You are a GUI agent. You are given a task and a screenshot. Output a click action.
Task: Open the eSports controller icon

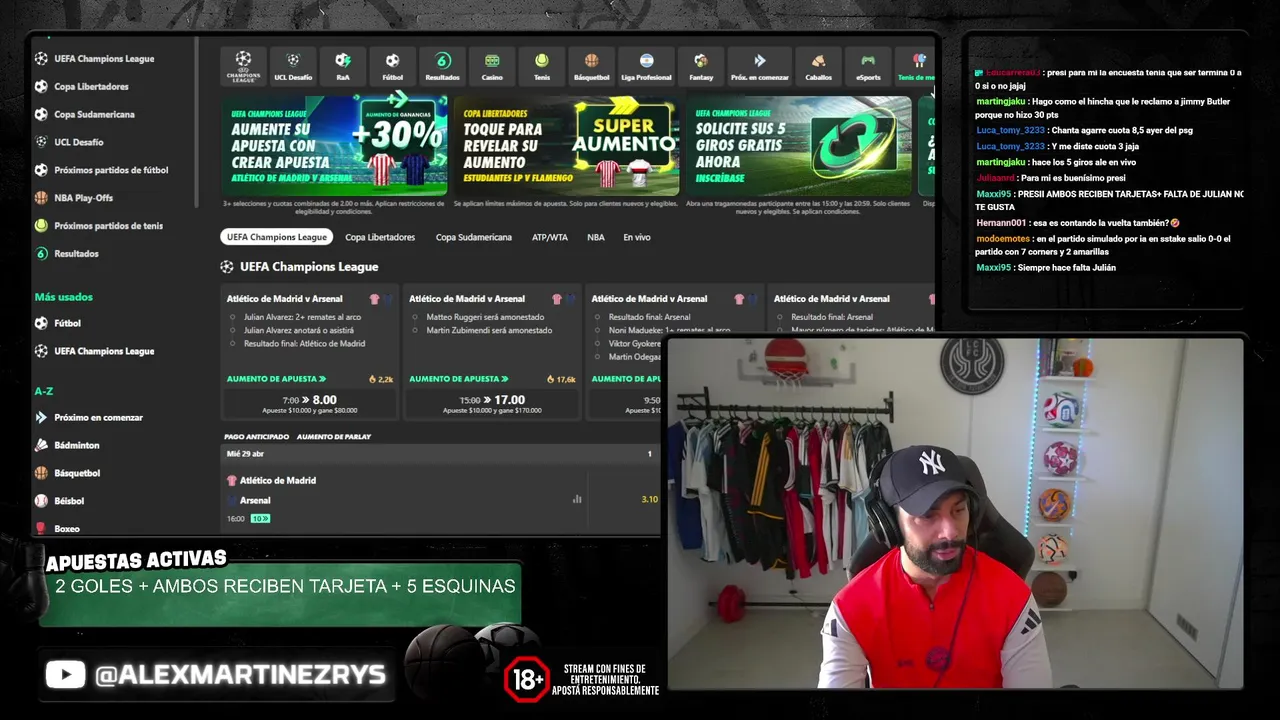click(x=868, y=66)
